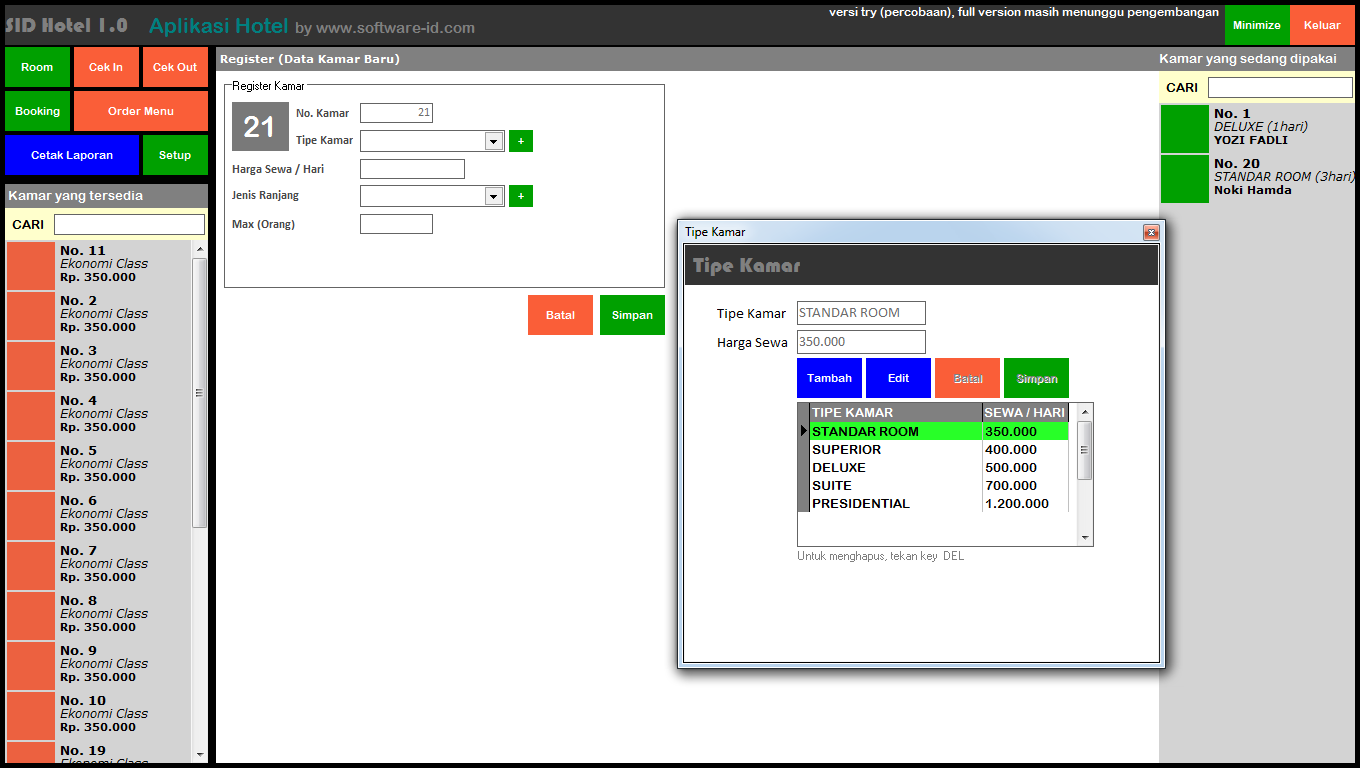The width and height of the screenshot is (1360, 768).
Task: Click Tambah in Tipe Kamar dialog
Action: click(830, 378)
